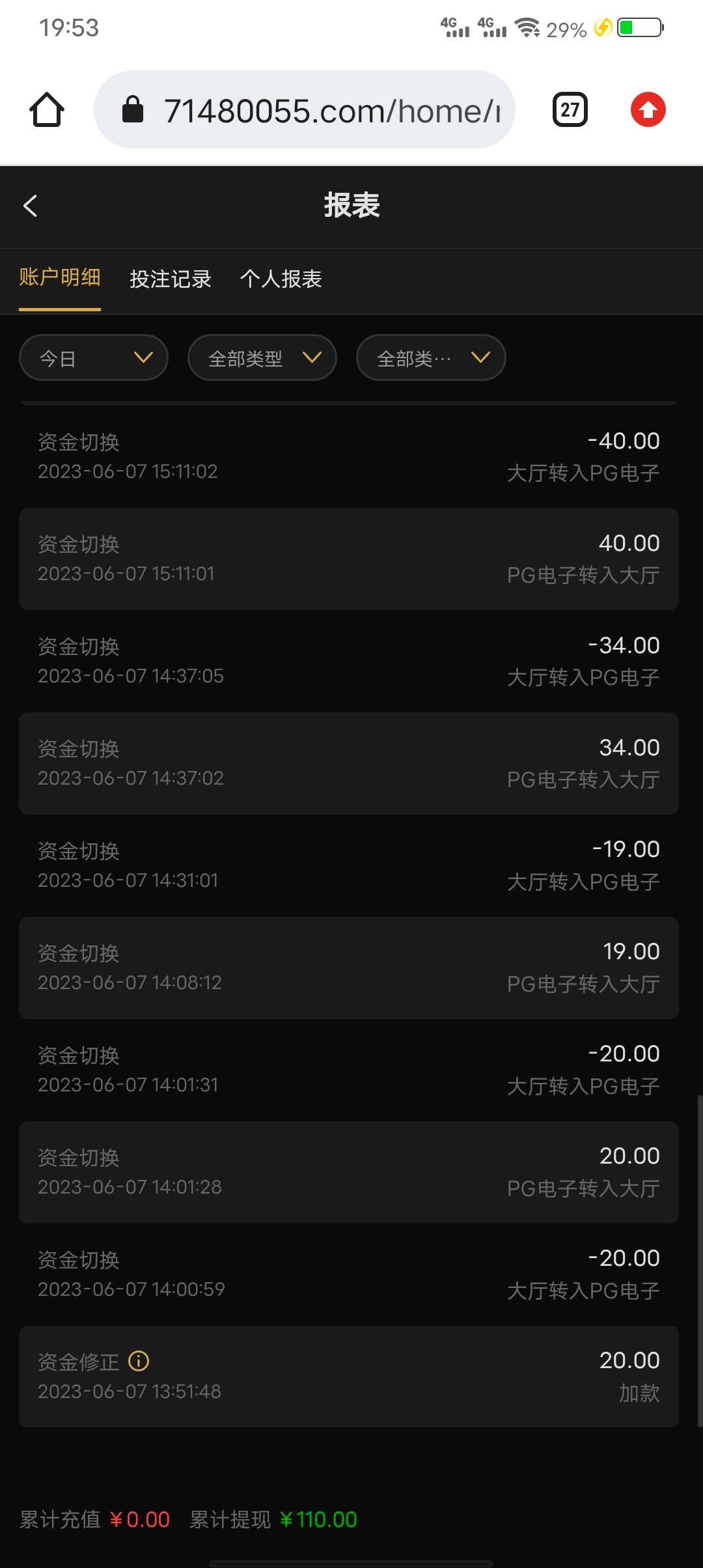The image size is (703, 1568).
Task: Open the 40.00 PG电子转入大厅 record
Action: pos(349,559)
